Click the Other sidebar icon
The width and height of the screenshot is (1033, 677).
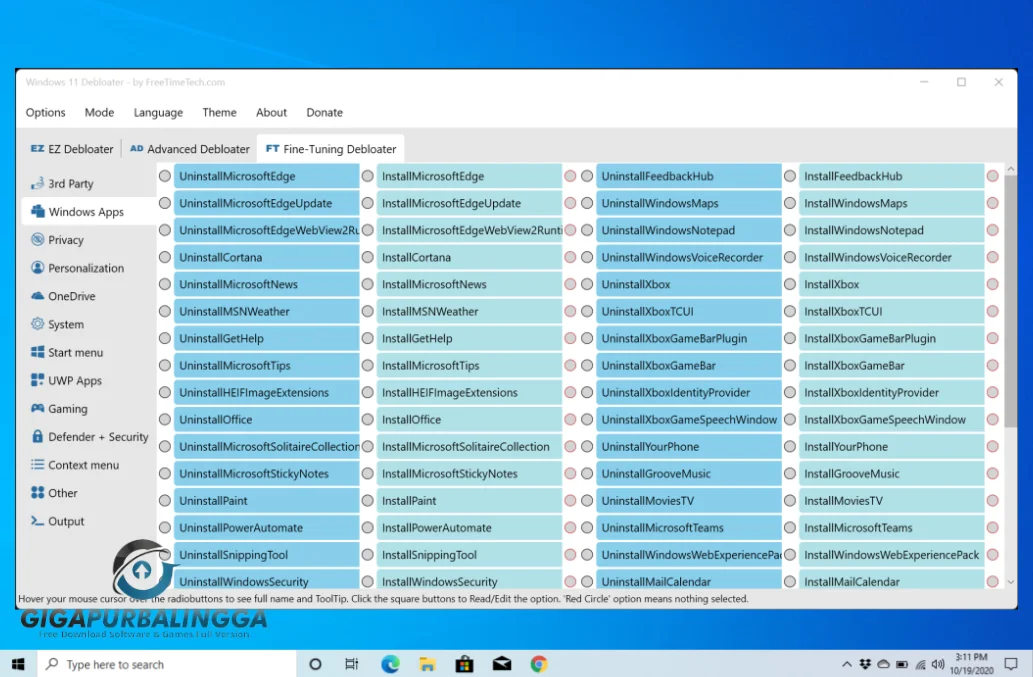click(x=38, y=493)
